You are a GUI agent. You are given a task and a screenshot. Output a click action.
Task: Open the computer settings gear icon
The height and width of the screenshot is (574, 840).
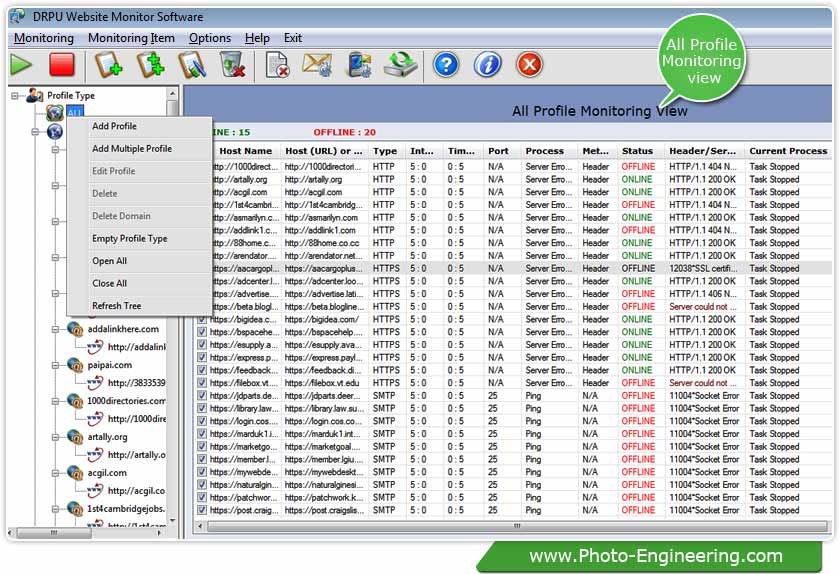click(x=359, y=65)
